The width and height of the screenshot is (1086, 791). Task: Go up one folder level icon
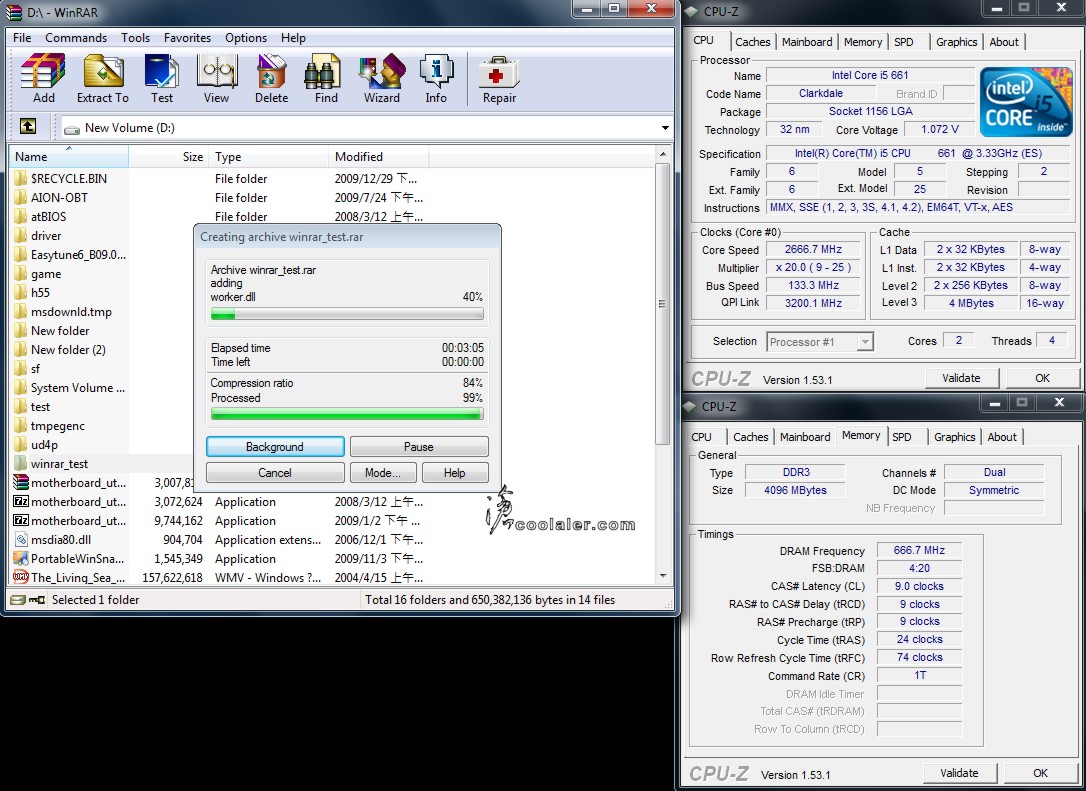(28, 126)
